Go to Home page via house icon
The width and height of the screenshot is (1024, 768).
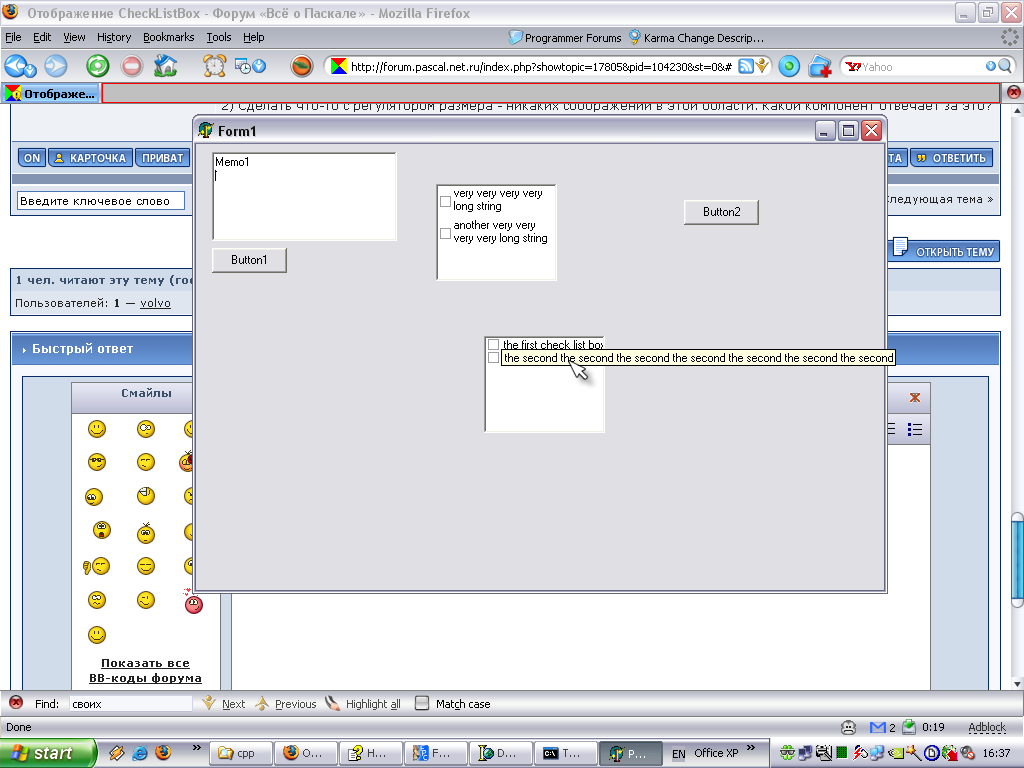click(166, 67)
